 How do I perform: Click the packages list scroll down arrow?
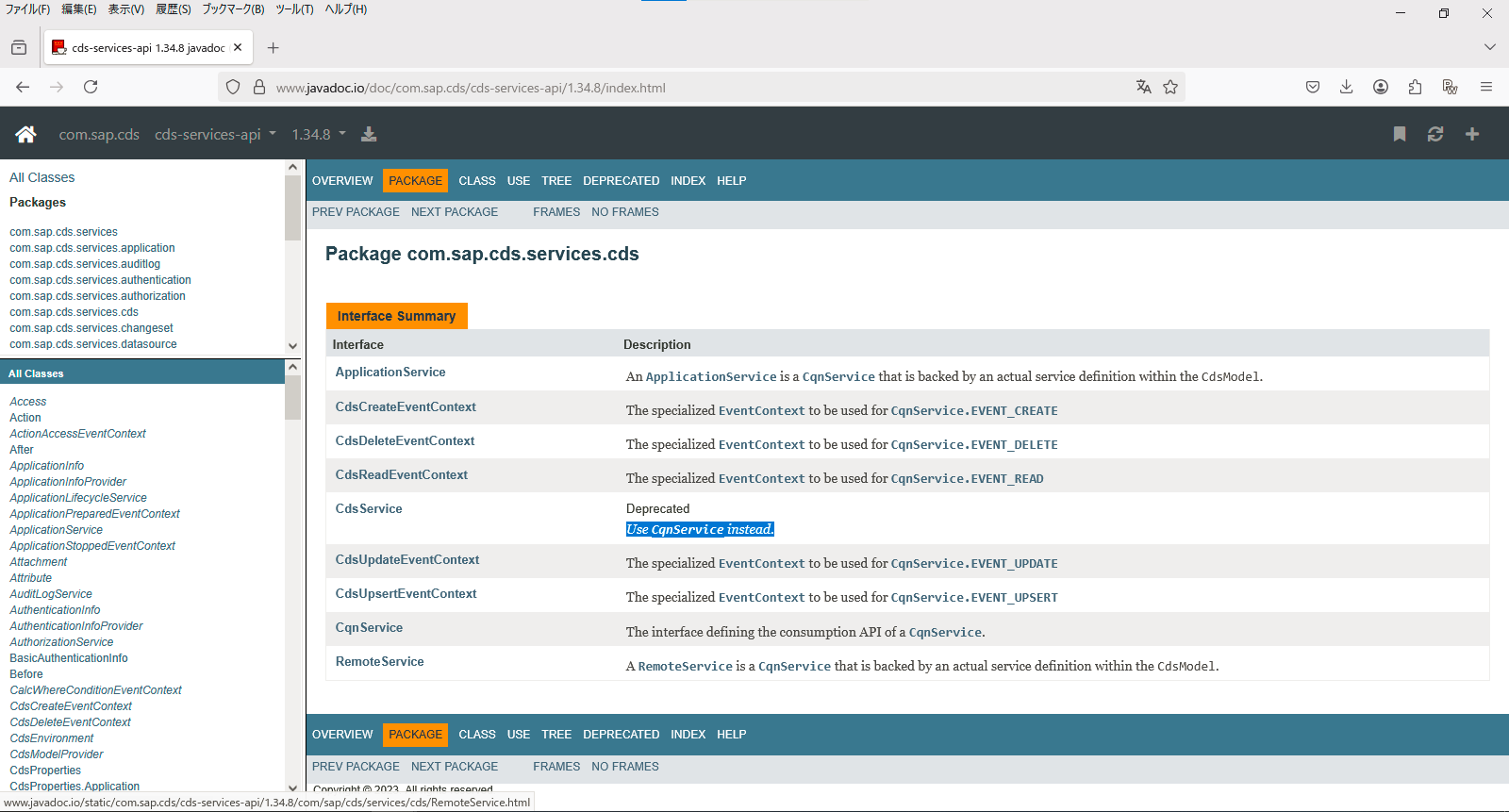tap(292, 346)
